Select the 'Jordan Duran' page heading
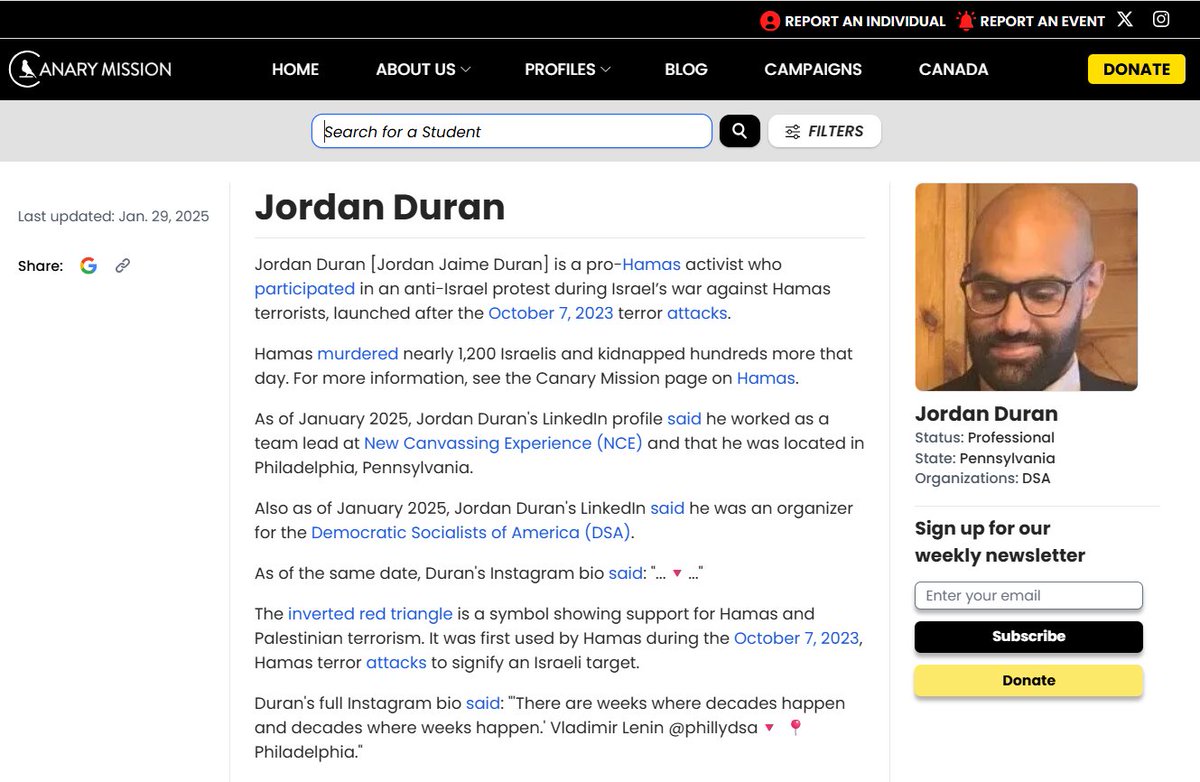 [x=380, y=207]
